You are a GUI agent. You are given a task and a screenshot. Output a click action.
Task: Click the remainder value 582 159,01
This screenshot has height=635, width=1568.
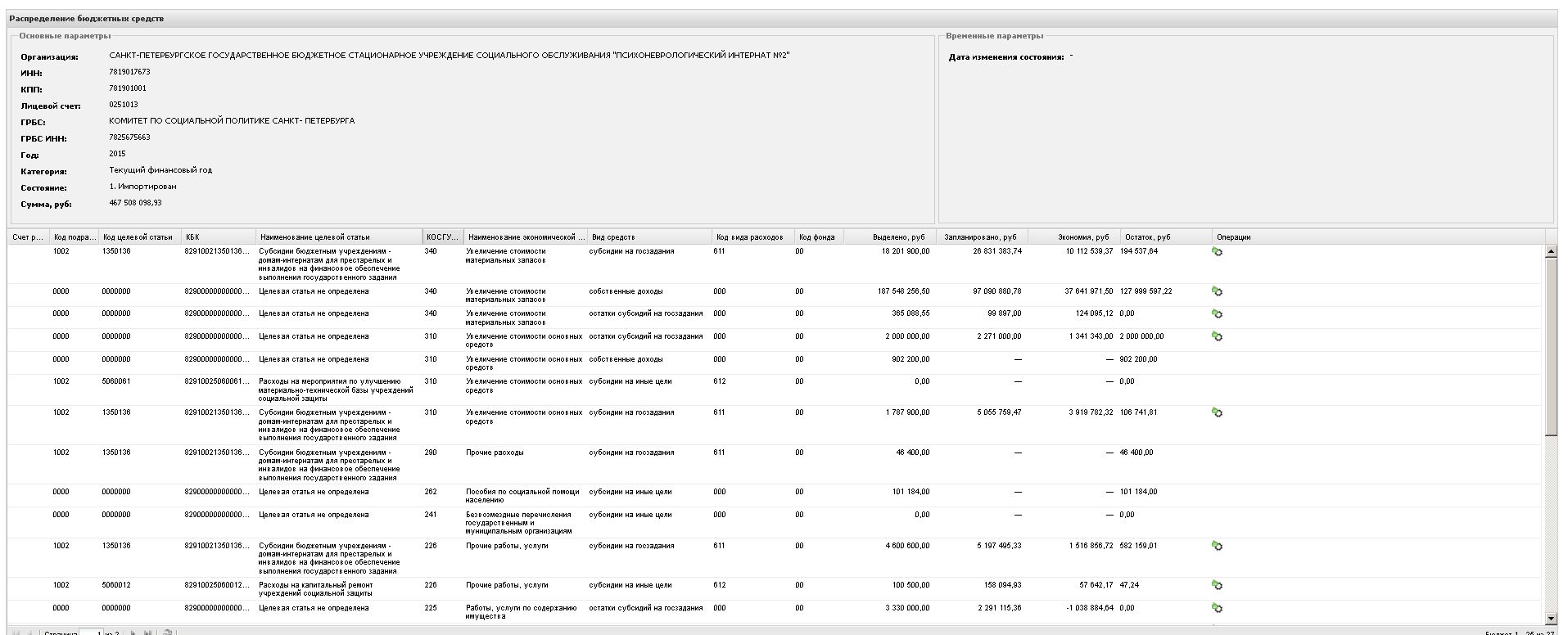pyautogui.click(x=1139, y=546)
